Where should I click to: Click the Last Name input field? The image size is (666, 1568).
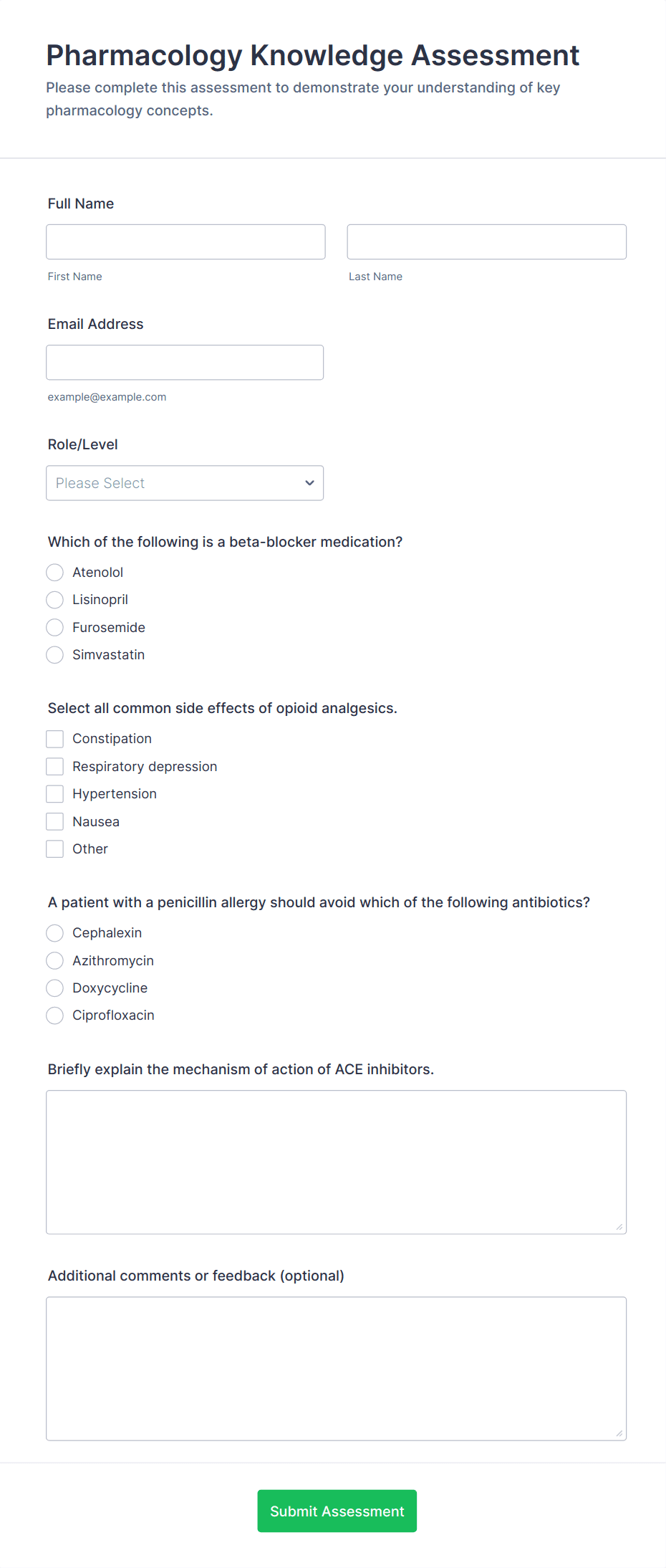pyautogui.click(x=486, y=242)
